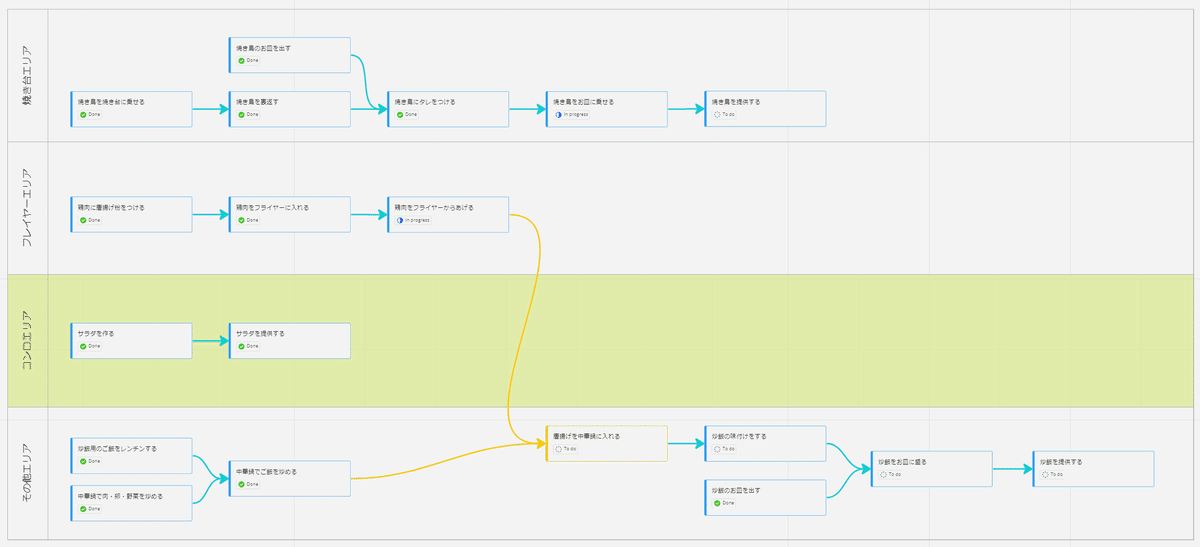The height and width of the screenshot is (547, 1200).
Task: Click the Done status icon on 焼き鳥を裏返す card
Action: (x=241, y=114)
